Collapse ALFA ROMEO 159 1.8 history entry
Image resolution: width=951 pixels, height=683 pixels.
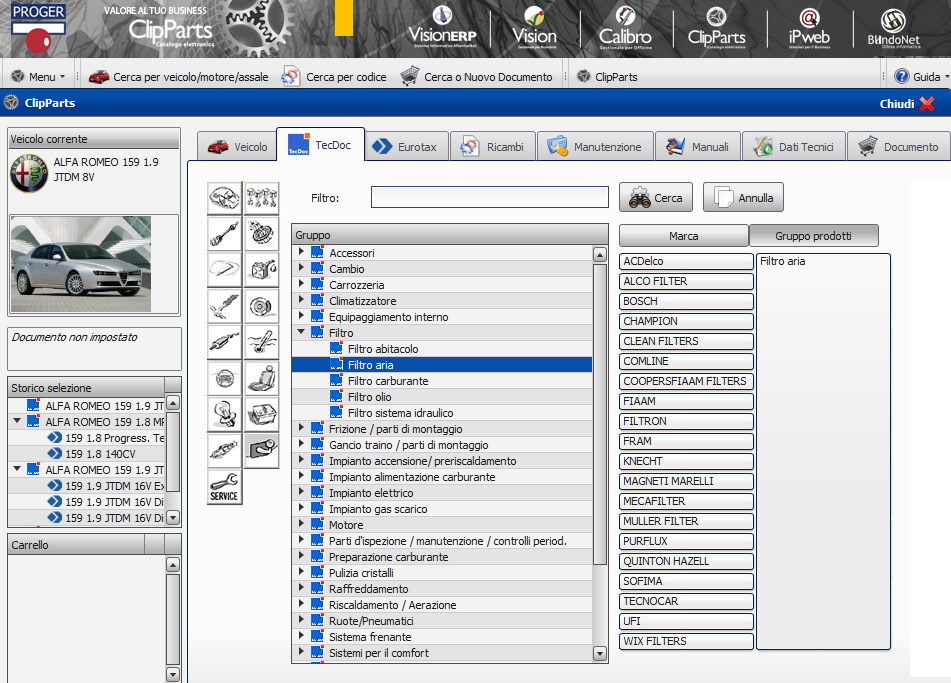click(x=17, y=420)
